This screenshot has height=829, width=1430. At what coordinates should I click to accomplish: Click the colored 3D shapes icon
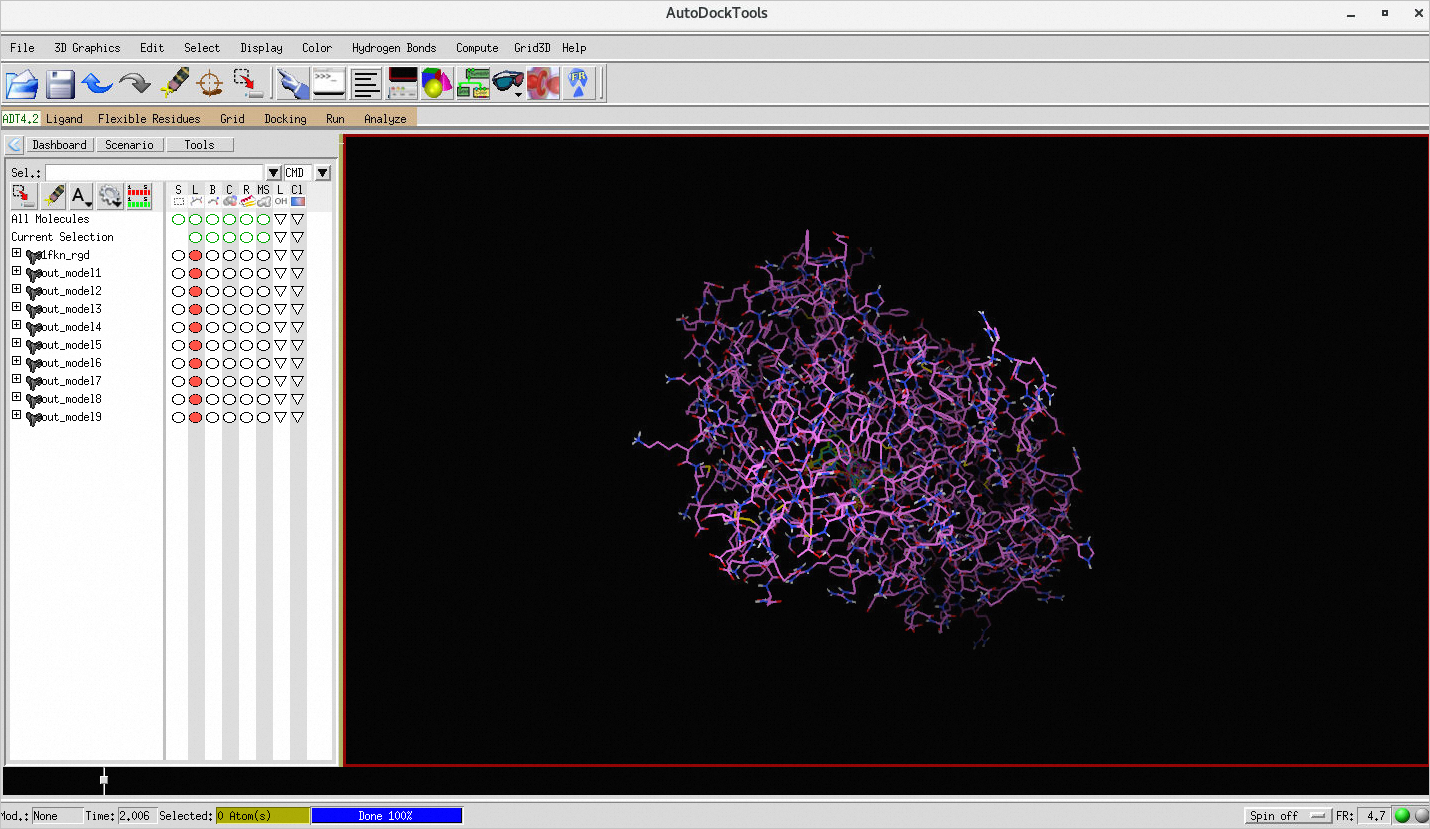tap(436, 83)
